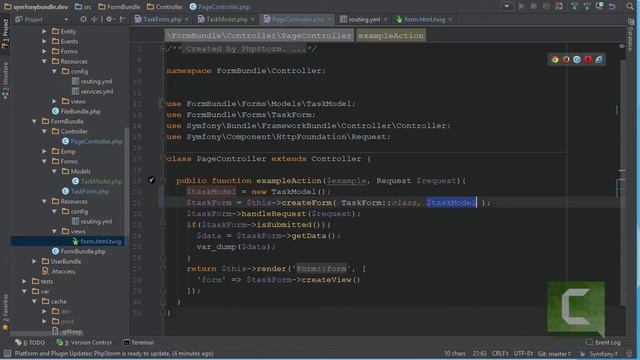Viewport: 640px width, 360px height.
Task: Start debugging with the Debug icon
Action: [533, 6]
